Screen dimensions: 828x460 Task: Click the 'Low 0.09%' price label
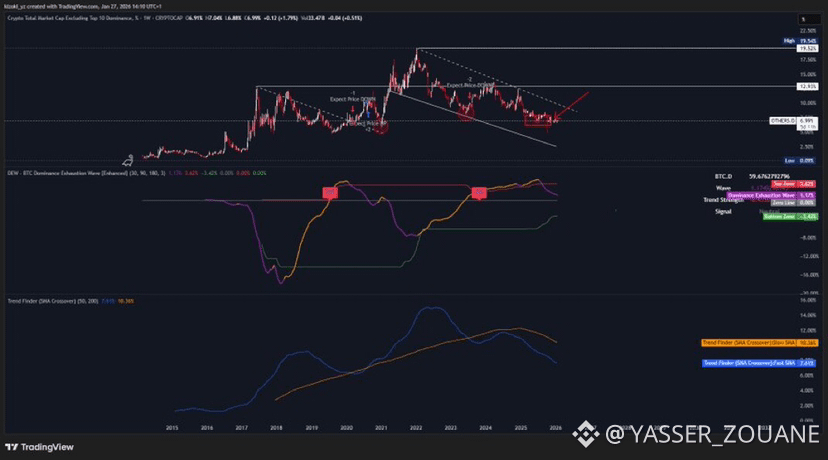point(799,161)
